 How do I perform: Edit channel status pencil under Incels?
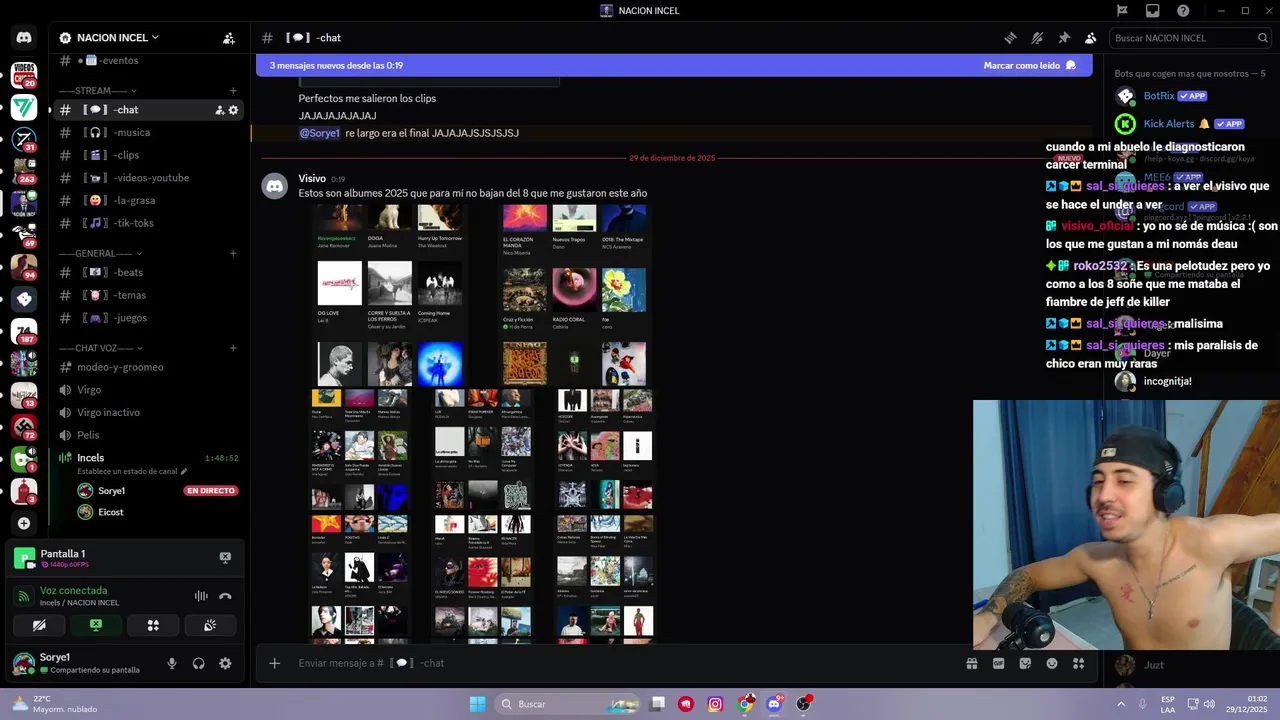[183, 471]
